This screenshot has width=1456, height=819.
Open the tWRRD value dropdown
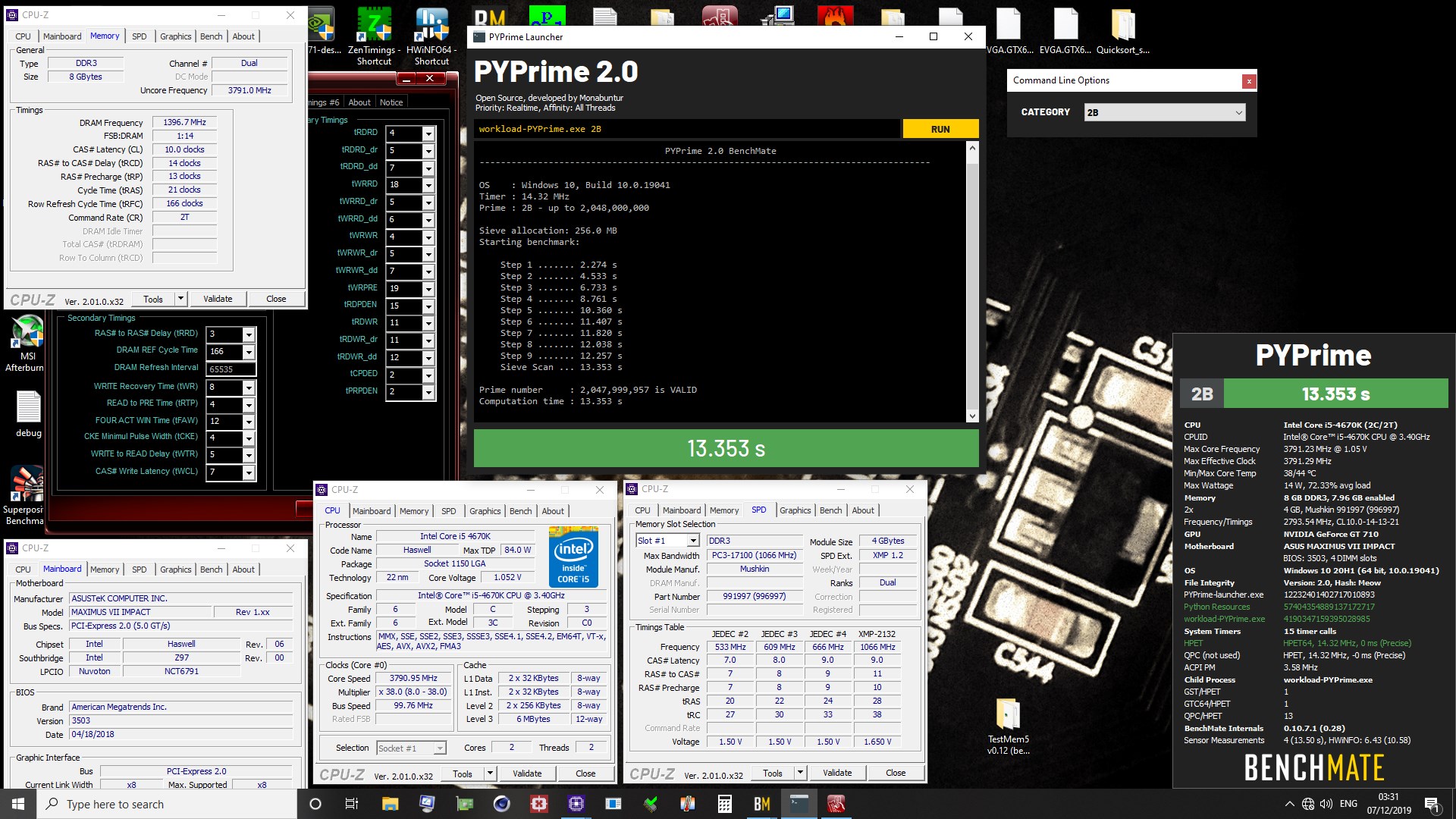pyautogui.click(x=428, y=185)
